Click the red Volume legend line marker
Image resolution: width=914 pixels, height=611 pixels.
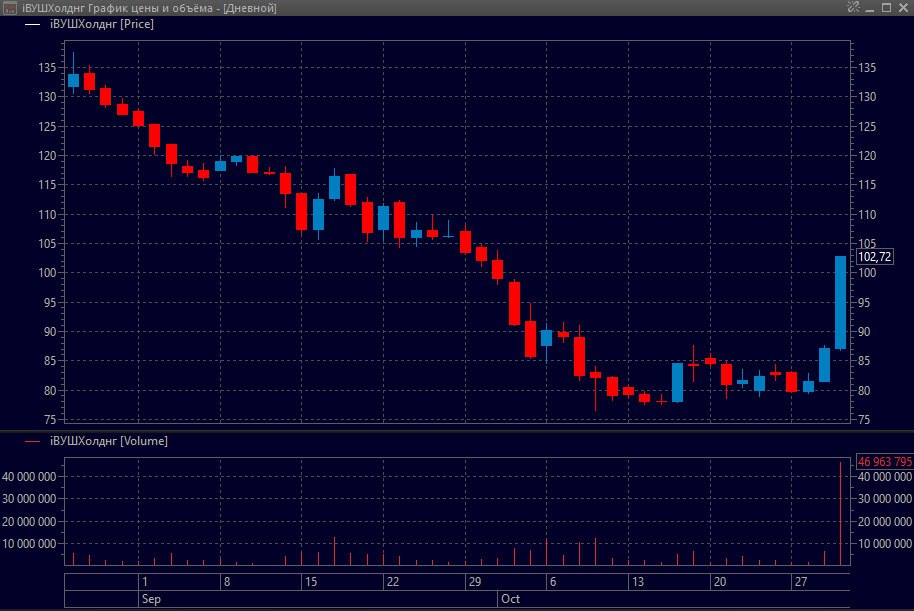point(31,440)
